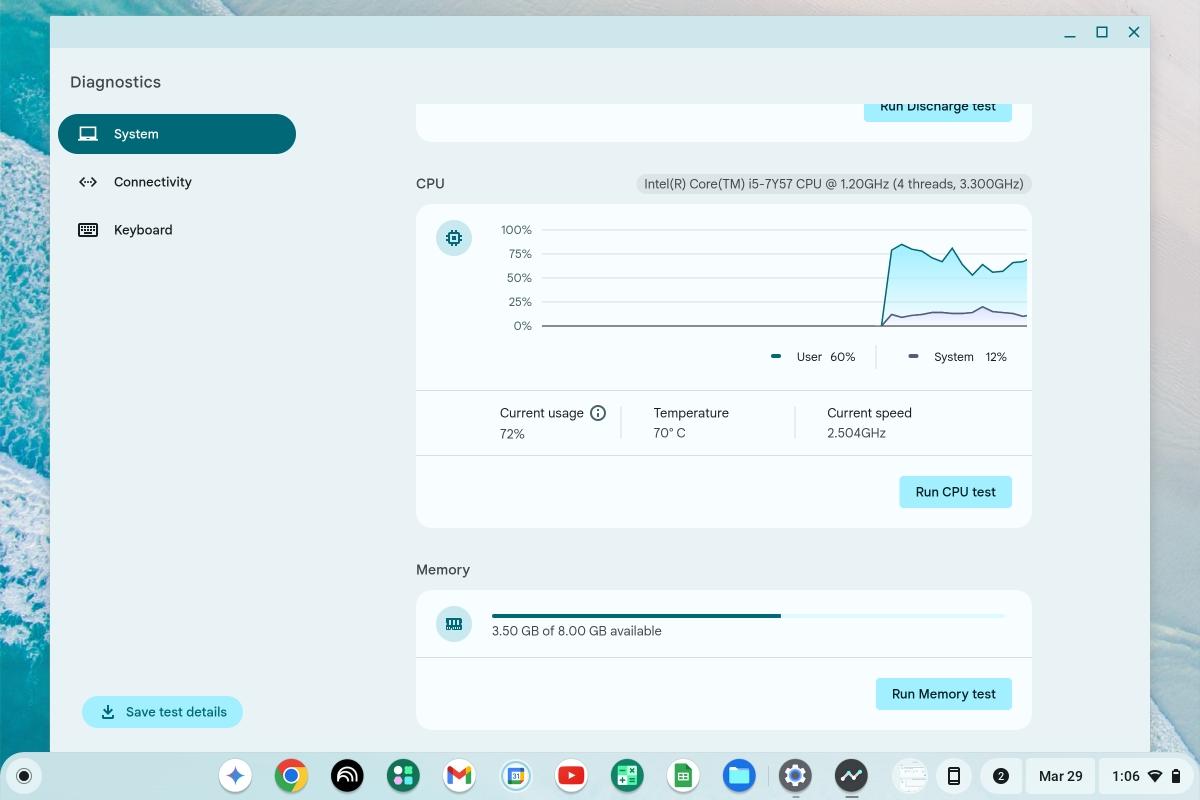Open Settings gear app in shelf

point(795,775)
